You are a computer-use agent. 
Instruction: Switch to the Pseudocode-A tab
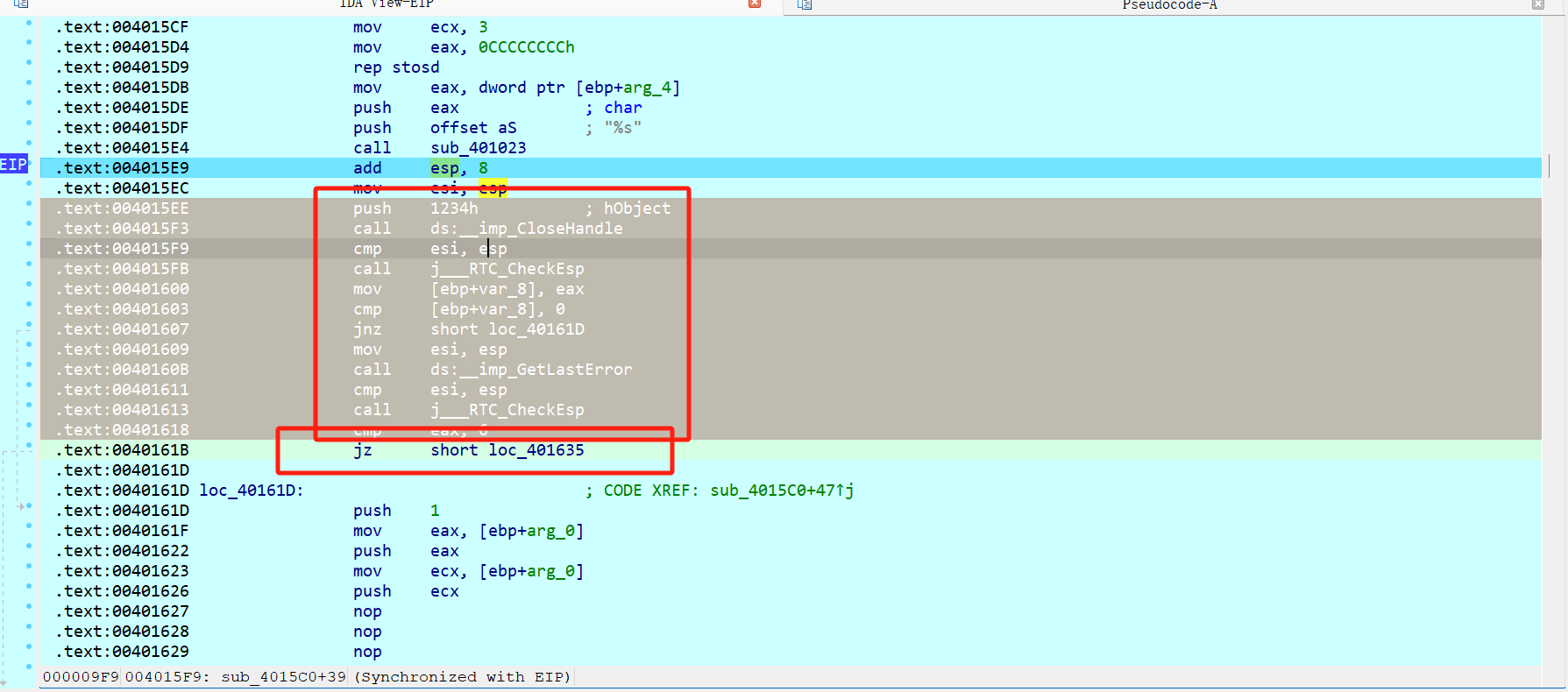pos(1169,5)
